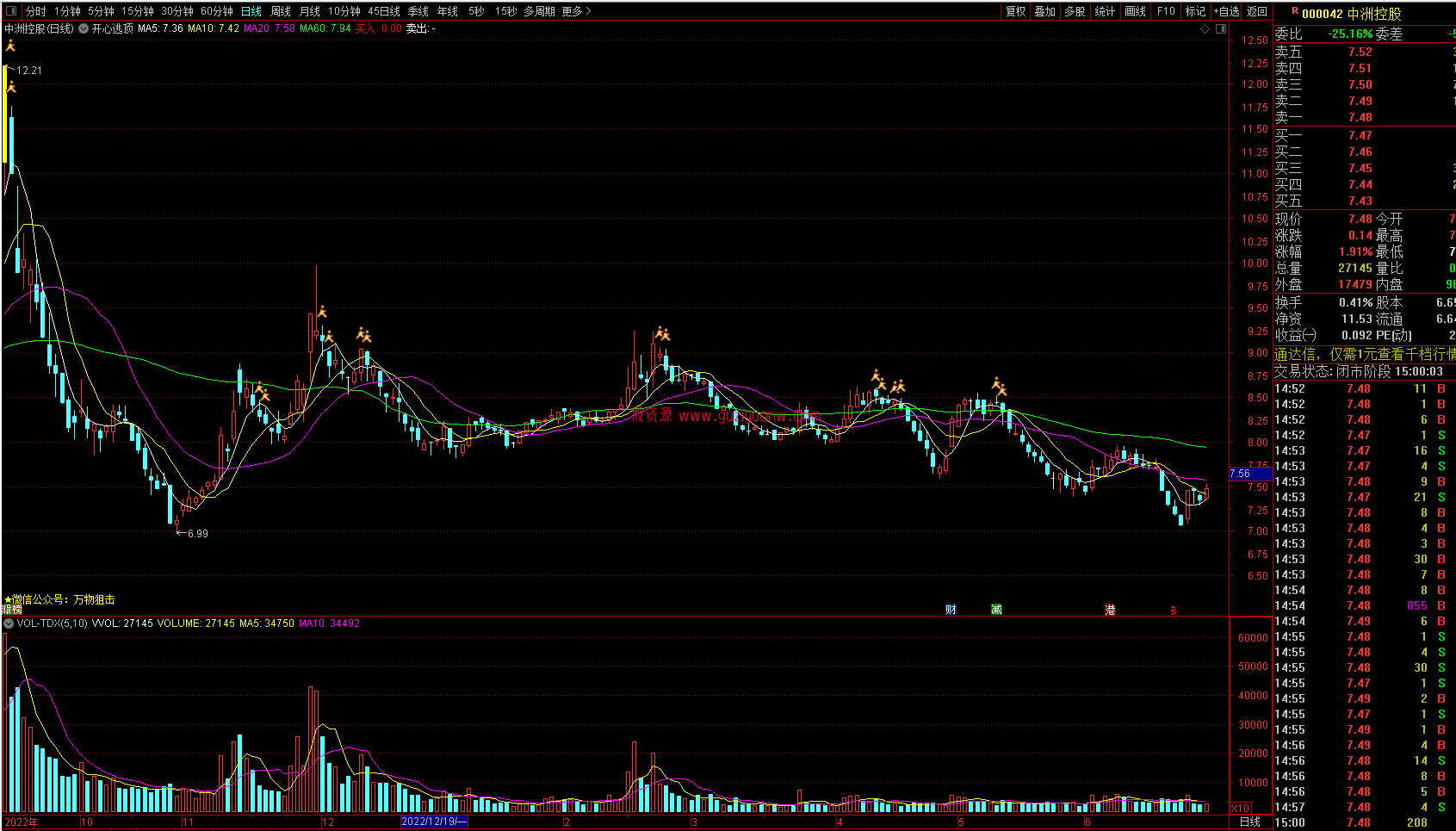
Task: Click the 委比 -25.16% value
Action: pyautogui.click(x=1351, y=34)
